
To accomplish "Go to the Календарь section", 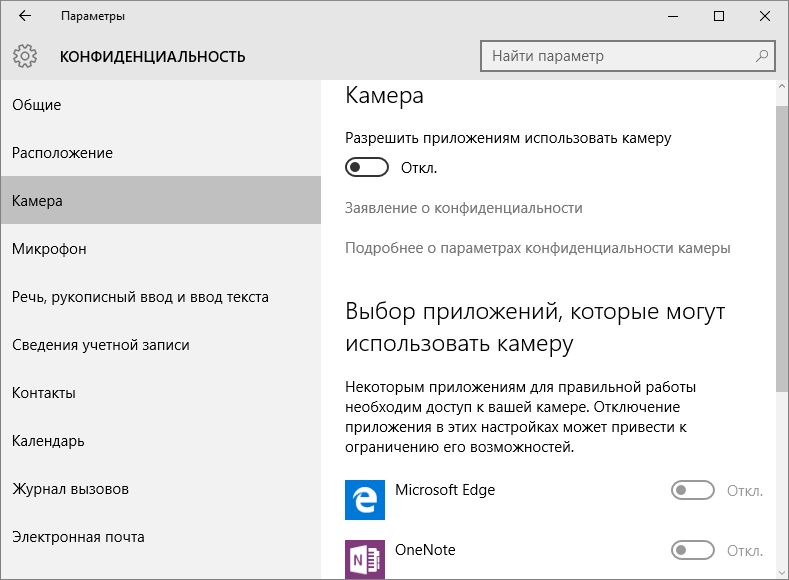I will 161,441.
